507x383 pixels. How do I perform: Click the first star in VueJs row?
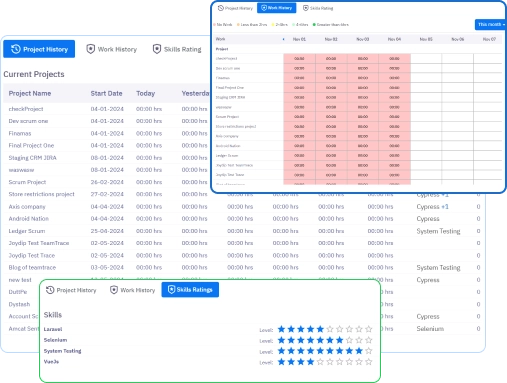click(x=281, y=362)
